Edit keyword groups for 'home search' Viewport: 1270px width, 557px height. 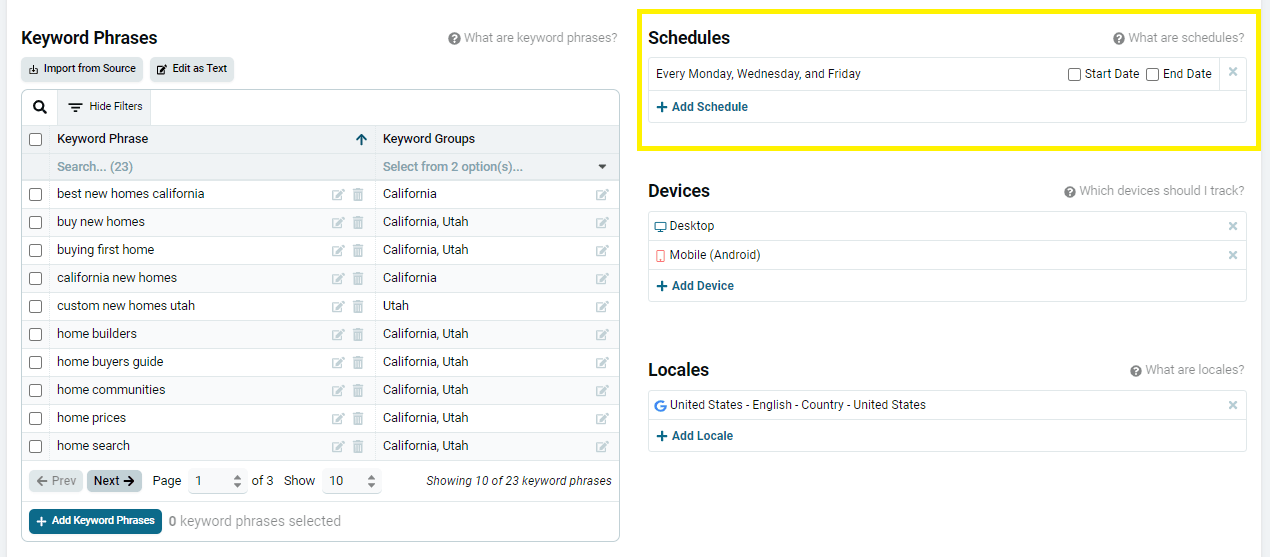(602, 447)
